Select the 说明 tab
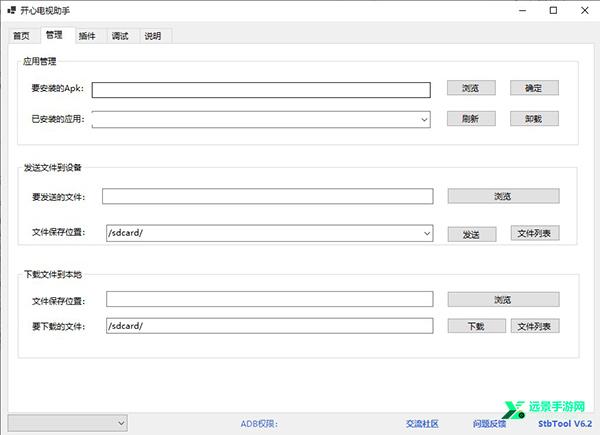This screenshot has height=435, width=600. click(153, 36)
